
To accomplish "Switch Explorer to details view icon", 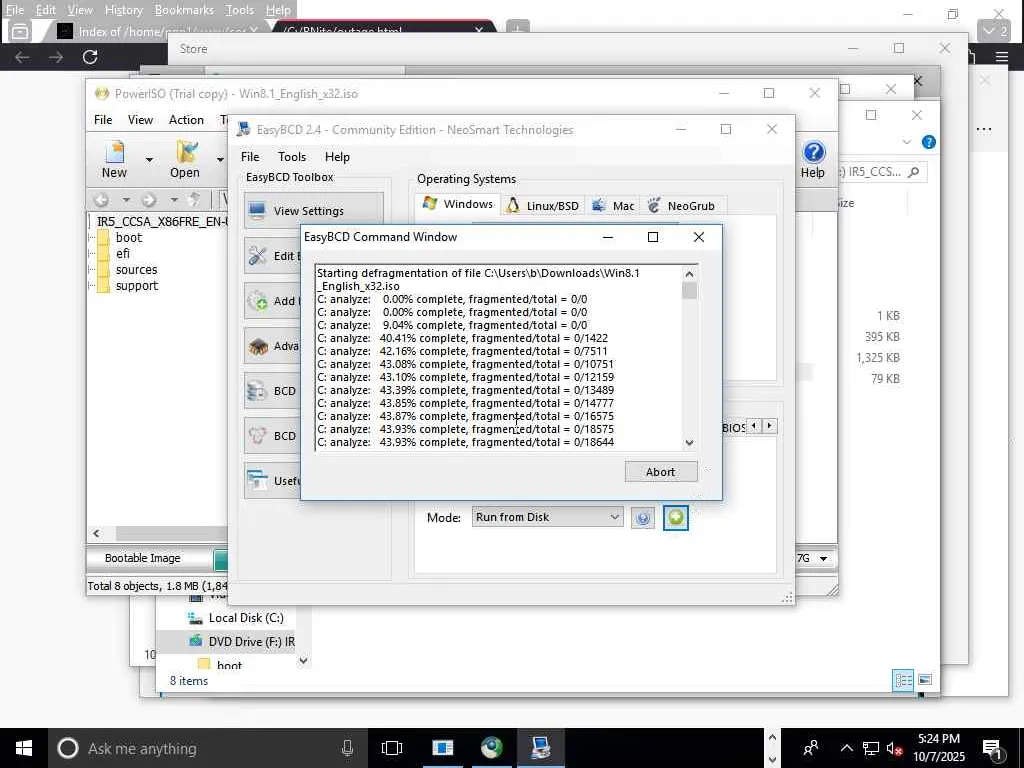I will [x=903, y=680].
